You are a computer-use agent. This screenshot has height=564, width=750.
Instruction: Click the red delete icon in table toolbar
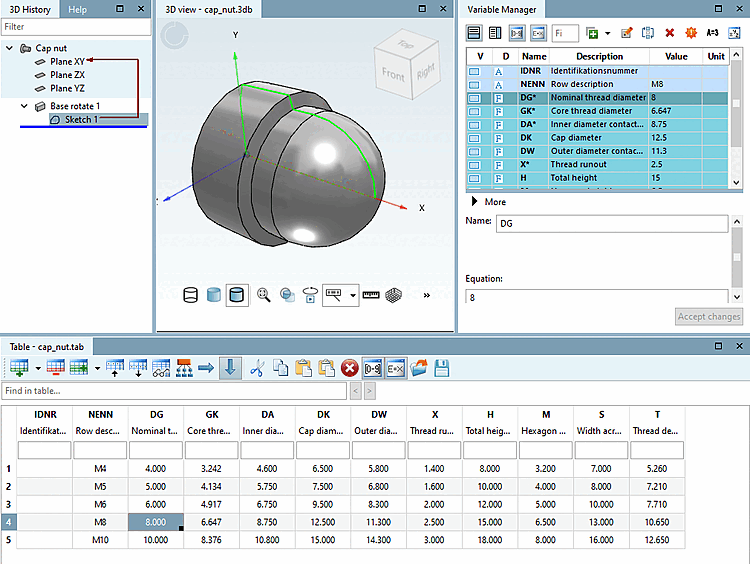tap(350, 368)
